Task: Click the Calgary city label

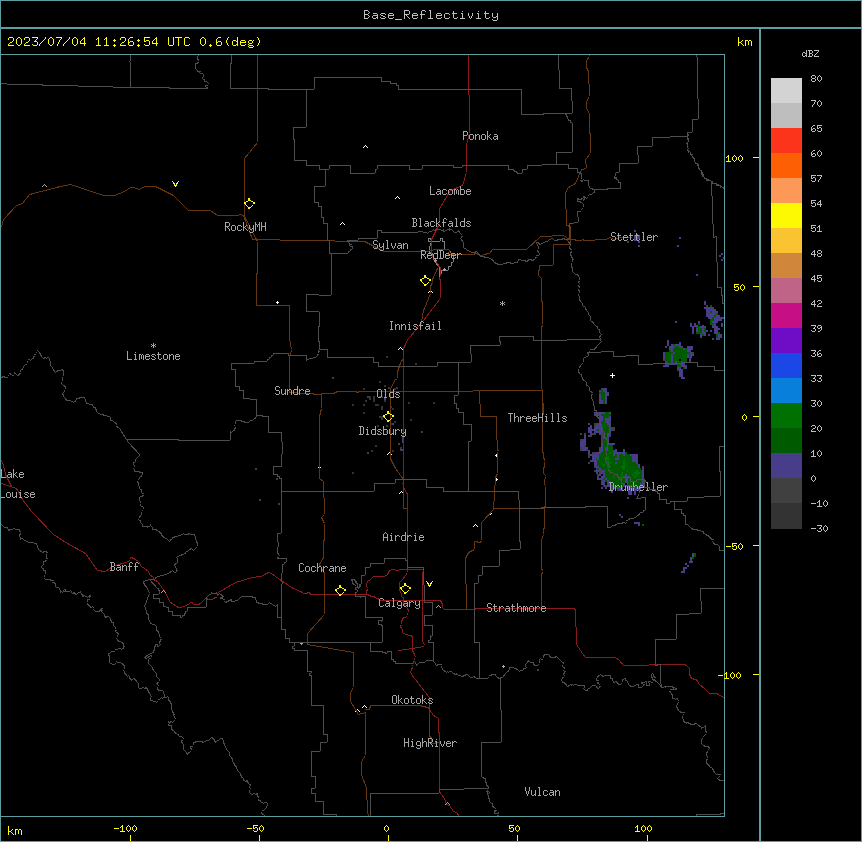Action: coord(400,603)
